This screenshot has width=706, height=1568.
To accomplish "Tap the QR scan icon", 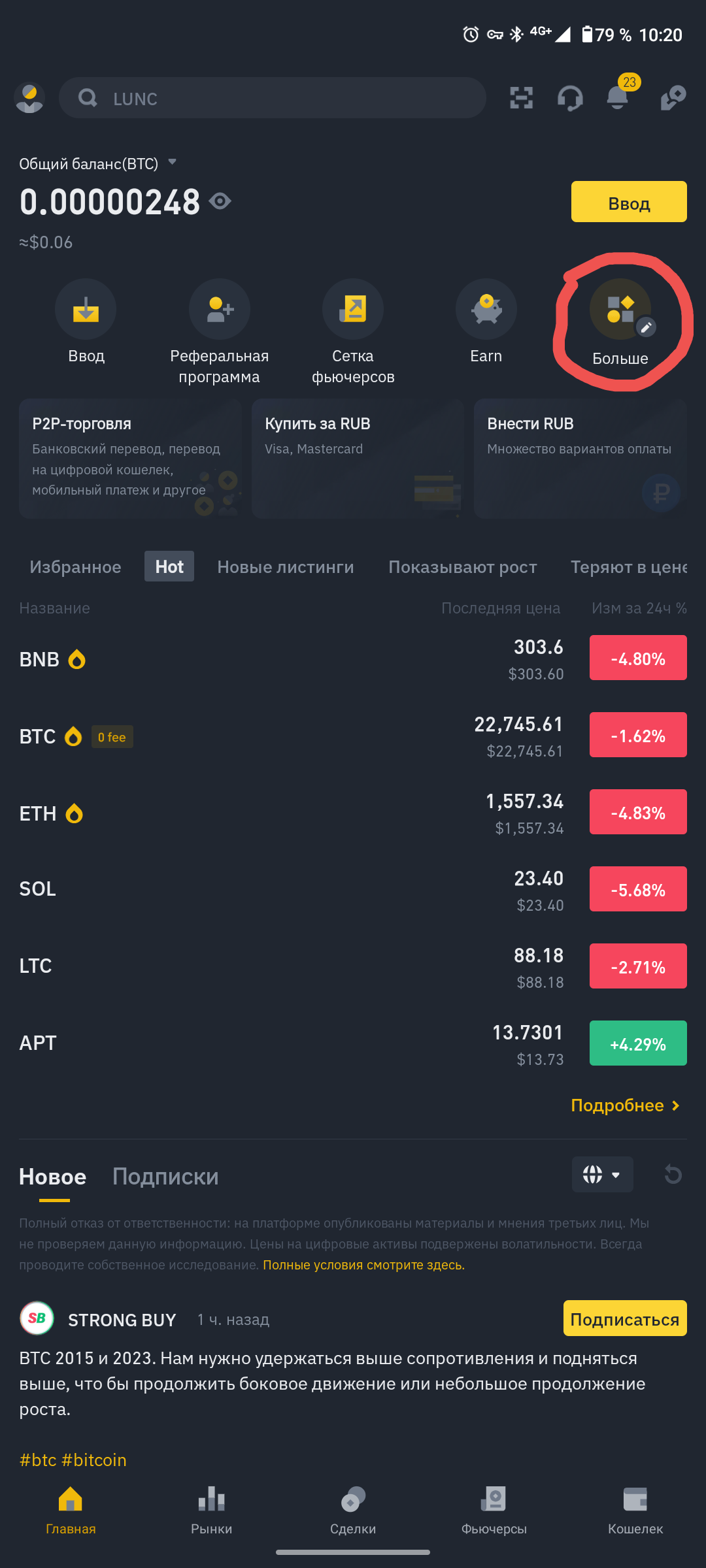I will point(521,98).
